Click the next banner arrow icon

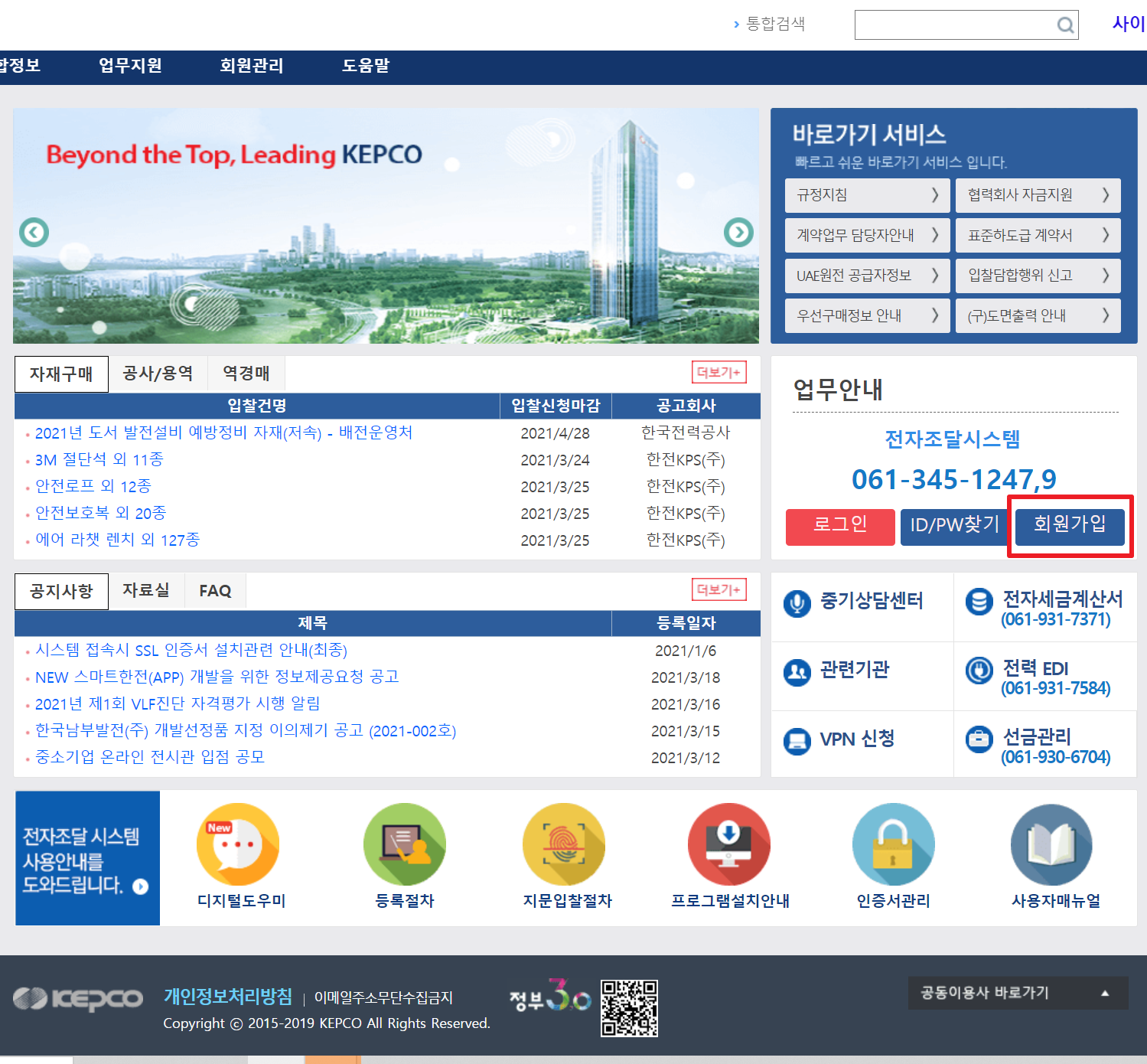click(738, 232)
